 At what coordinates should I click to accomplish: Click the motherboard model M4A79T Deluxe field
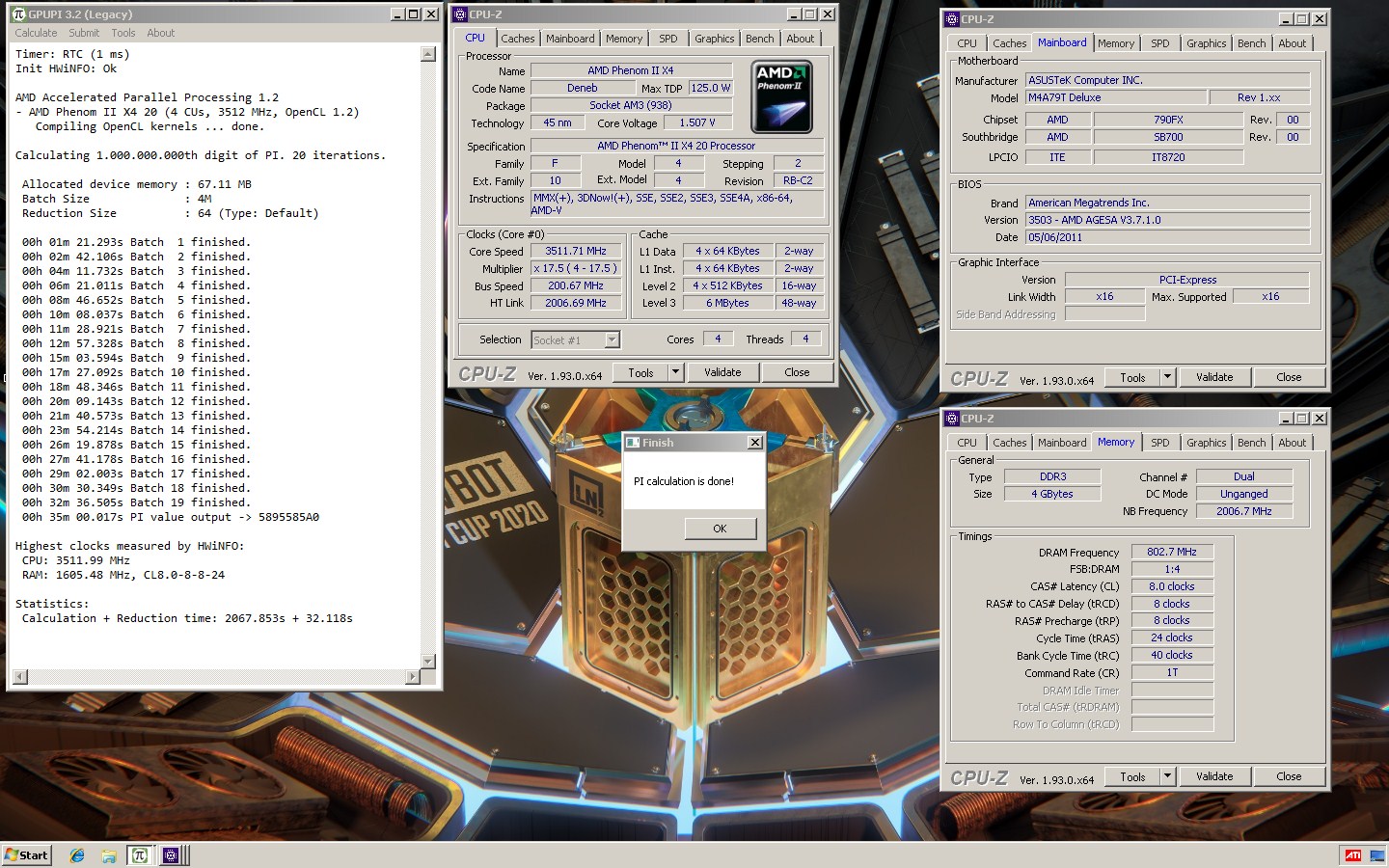1116,97
